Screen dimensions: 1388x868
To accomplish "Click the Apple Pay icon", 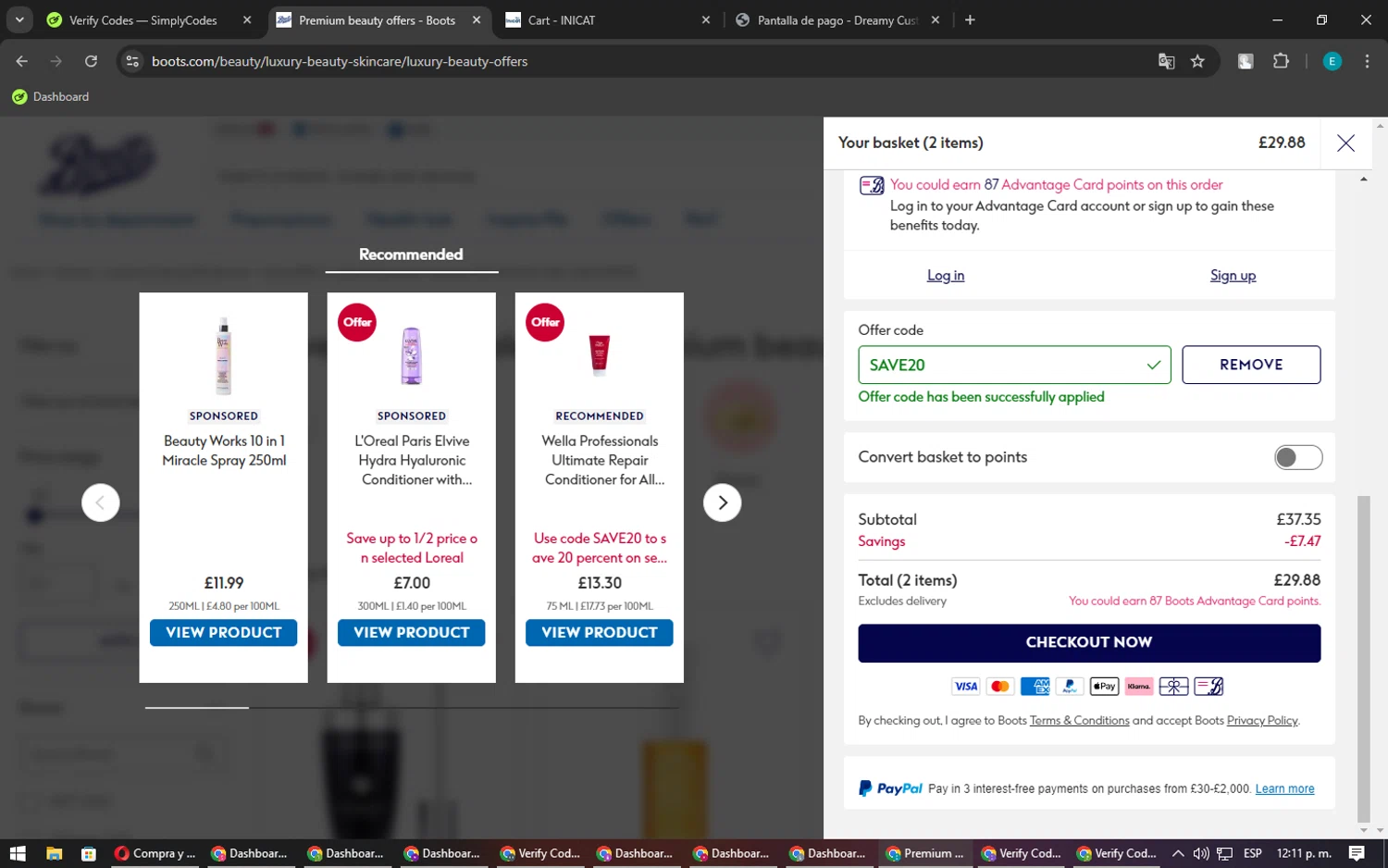I will [1104, 687].
